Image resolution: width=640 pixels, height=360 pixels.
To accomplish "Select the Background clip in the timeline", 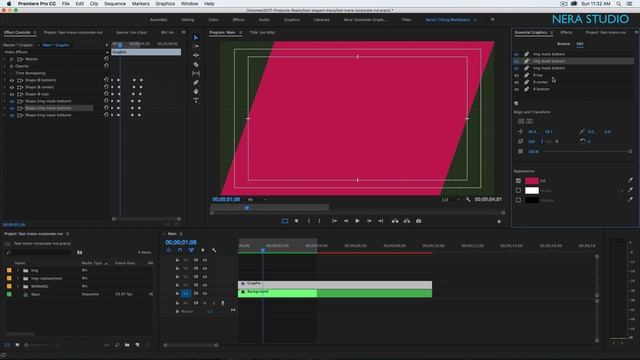I will (335, 293).
